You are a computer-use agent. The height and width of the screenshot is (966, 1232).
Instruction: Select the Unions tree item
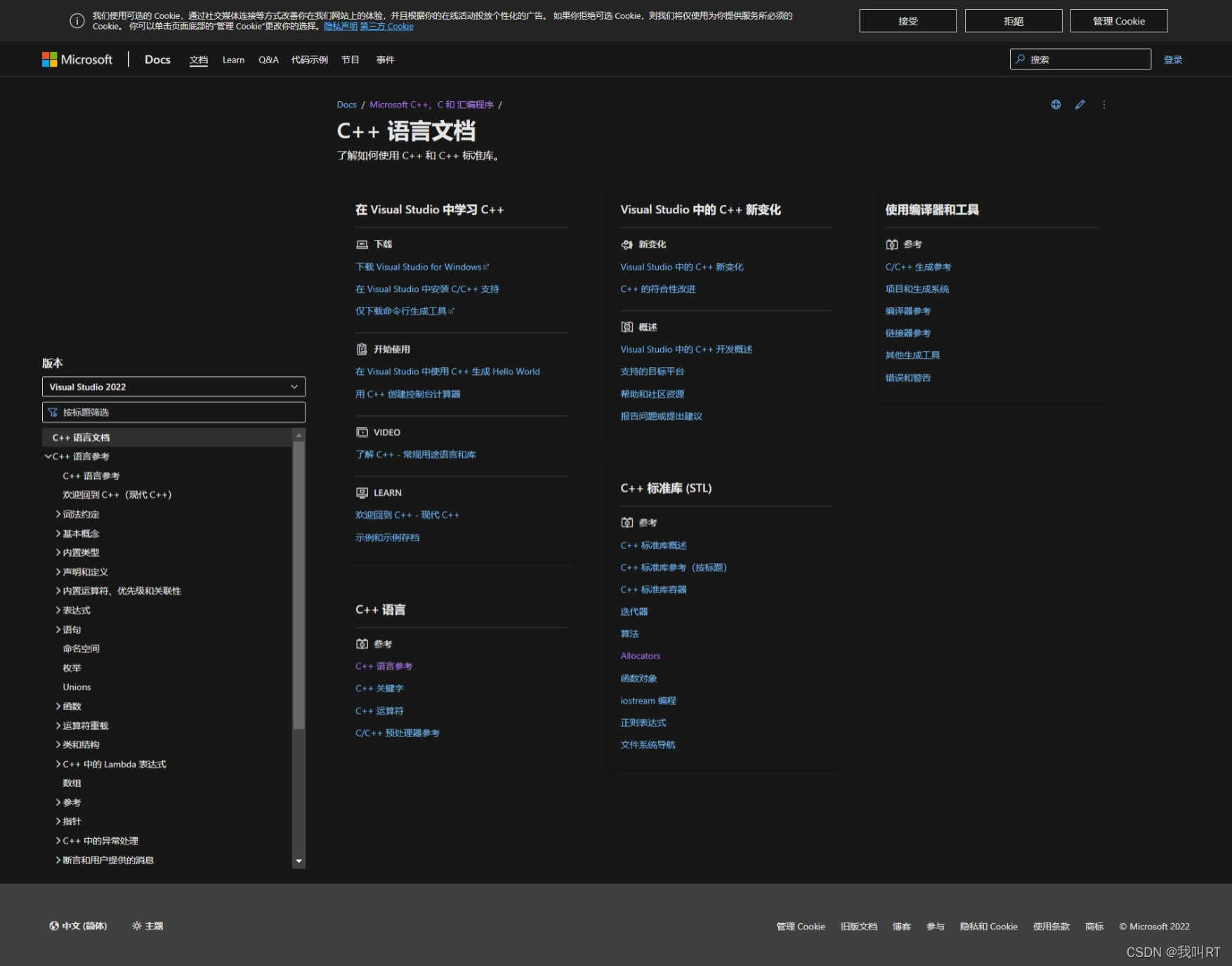click(x=77, y=687)
